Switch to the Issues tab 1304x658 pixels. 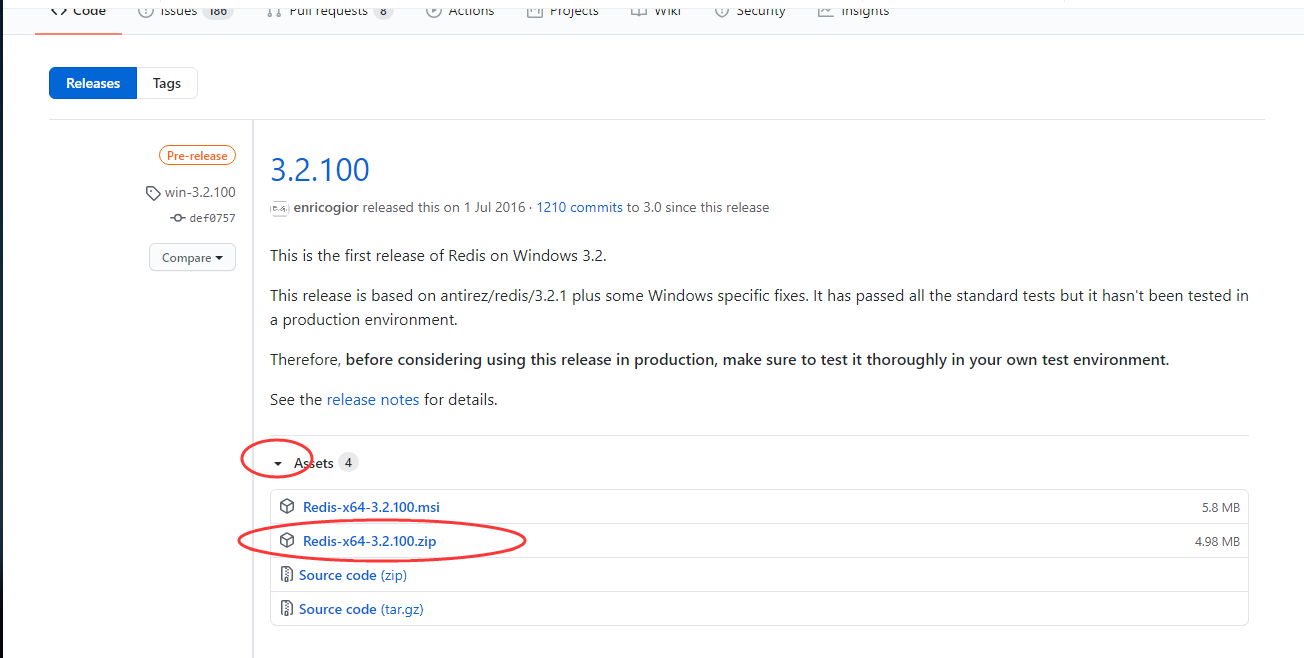point(175,11)
